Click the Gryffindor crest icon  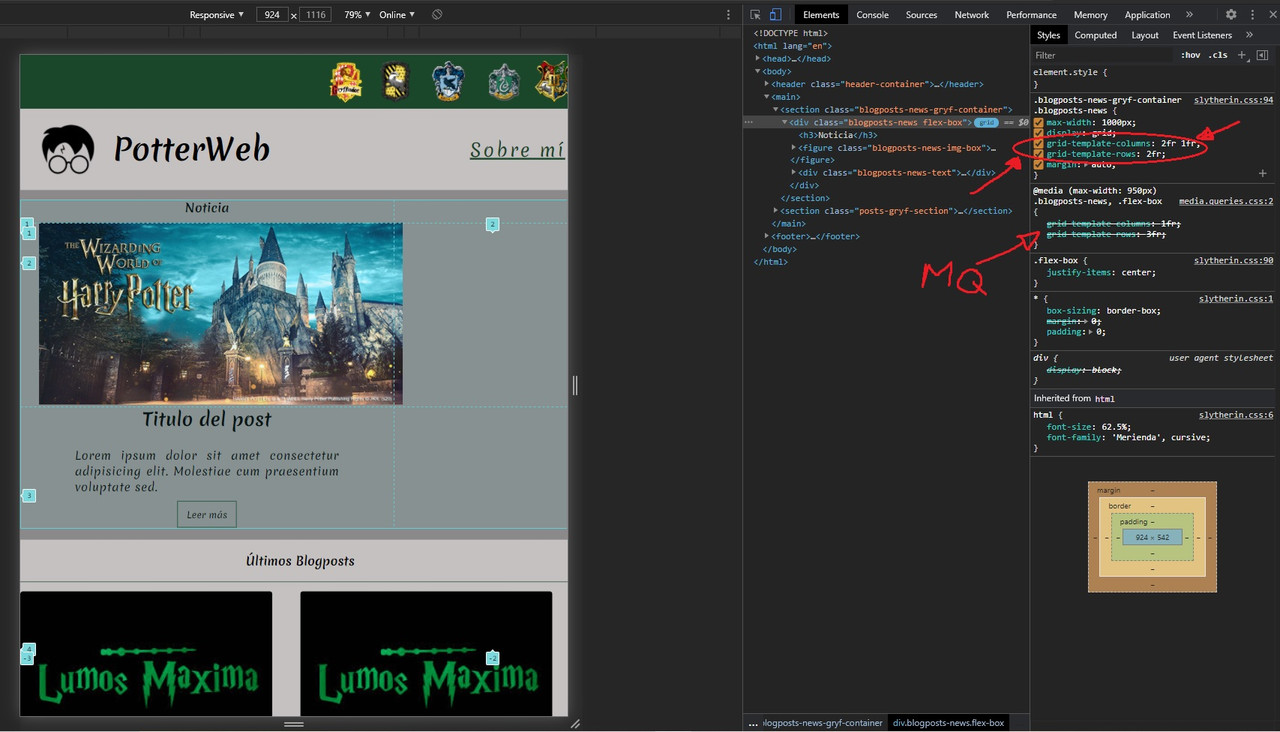click(x=346, y=82)
